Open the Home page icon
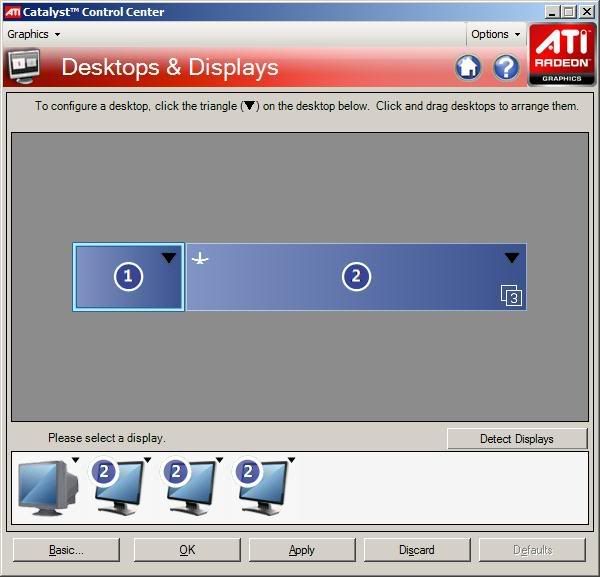Viewport: 600px width, 577px height. pyautogui.click(x=468, y=67)
